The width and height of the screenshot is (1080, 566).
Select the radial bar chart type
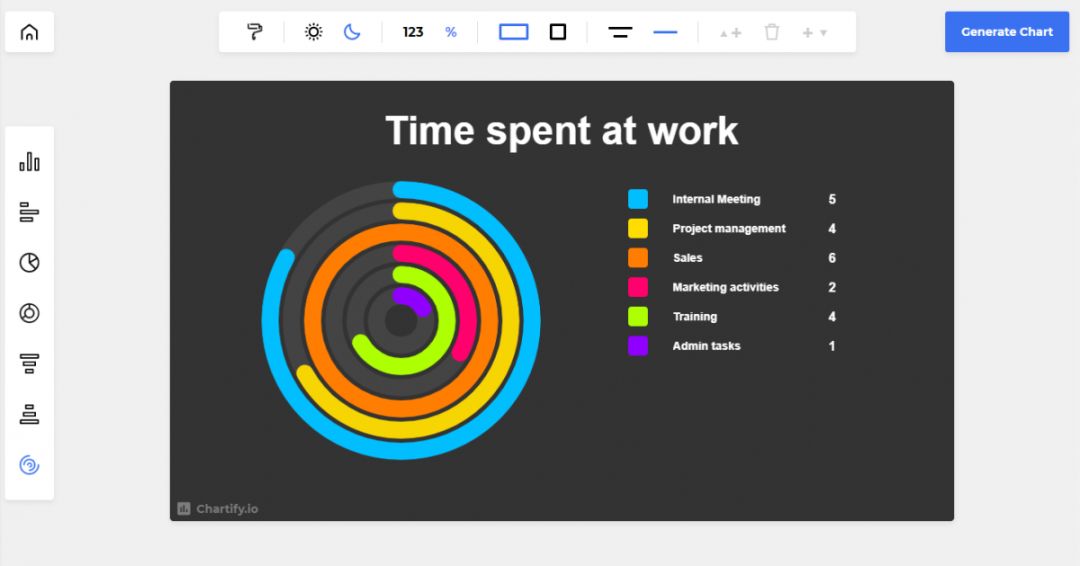point(29,465)
